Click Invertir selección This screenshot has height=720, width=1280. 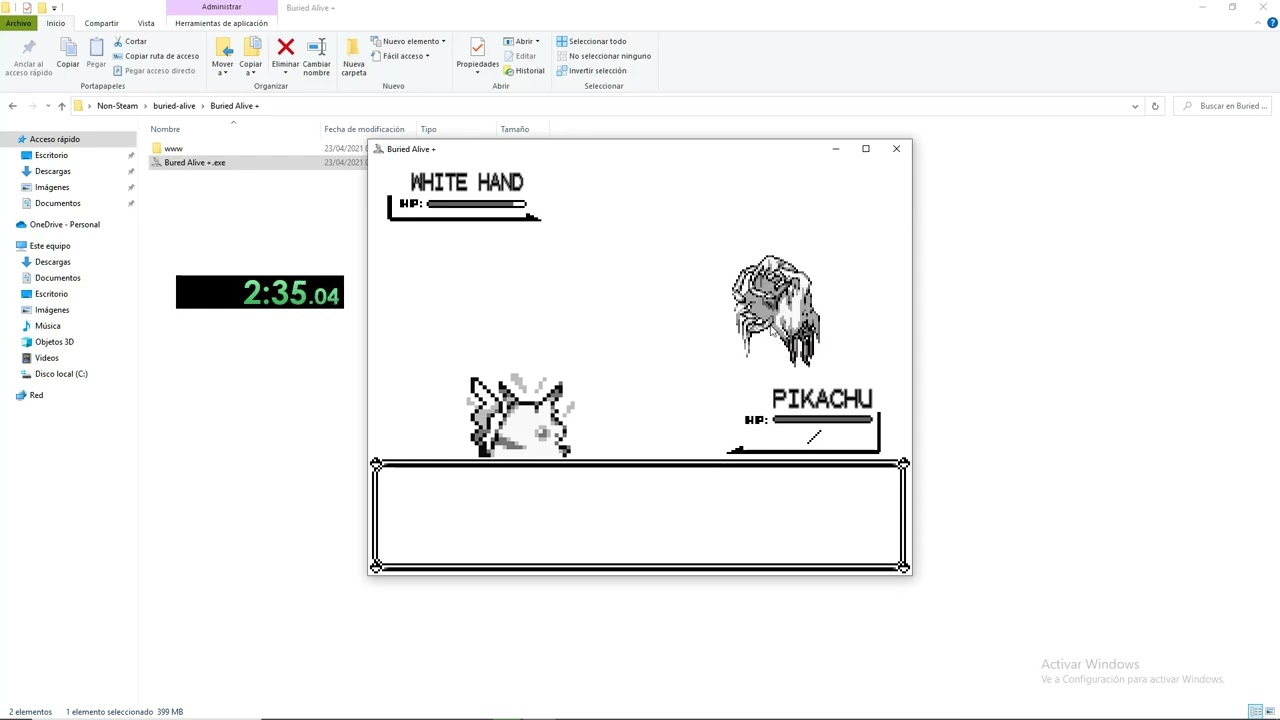591,71
